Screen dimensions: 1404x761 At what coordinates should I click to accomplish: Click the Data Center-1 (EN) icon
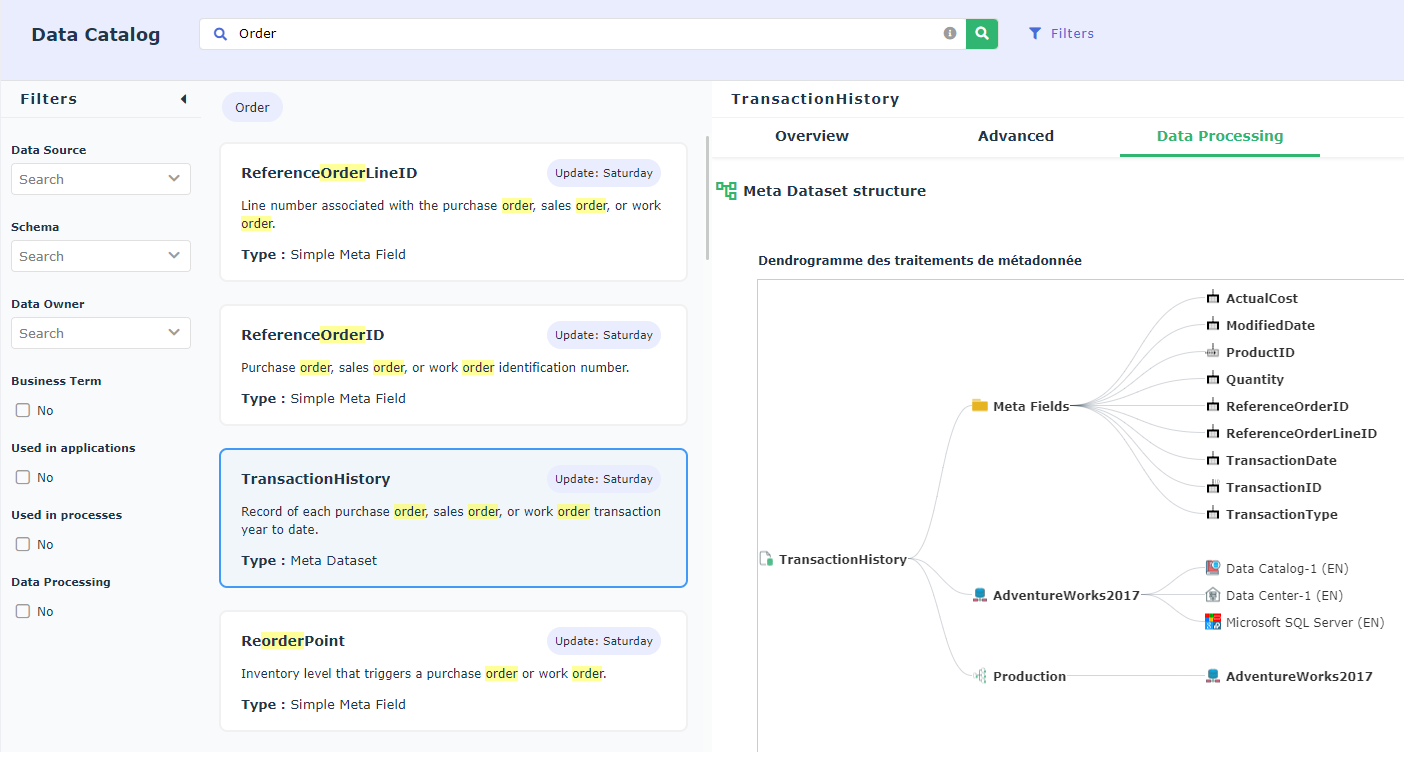[1213, 595]
